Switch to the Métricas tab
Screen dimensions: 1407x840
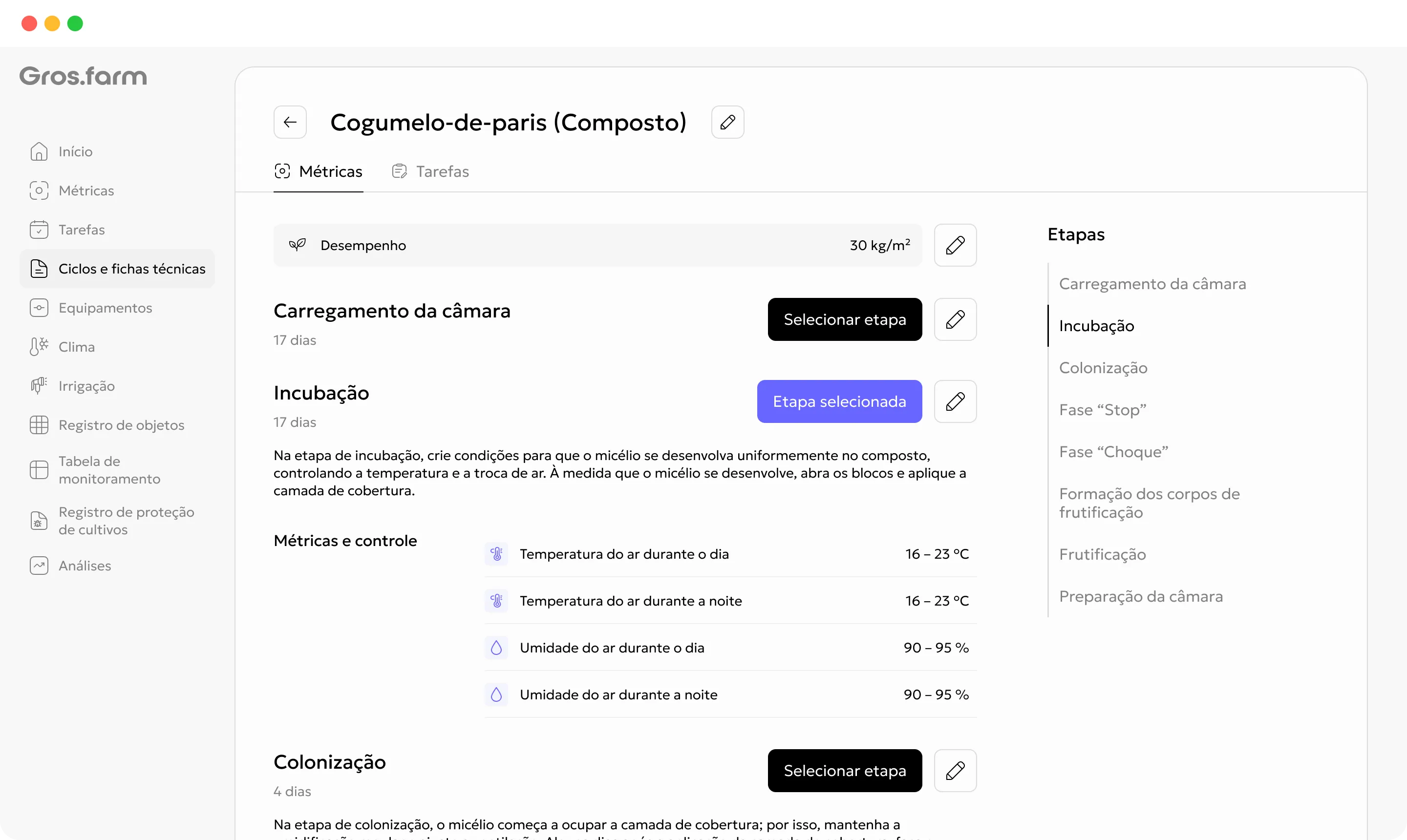318,171
